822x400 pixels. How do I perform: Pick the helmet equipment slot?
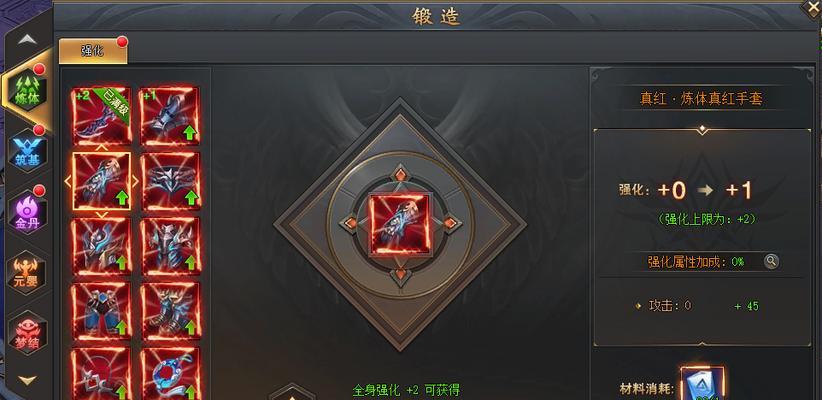[x=102, y=246]
